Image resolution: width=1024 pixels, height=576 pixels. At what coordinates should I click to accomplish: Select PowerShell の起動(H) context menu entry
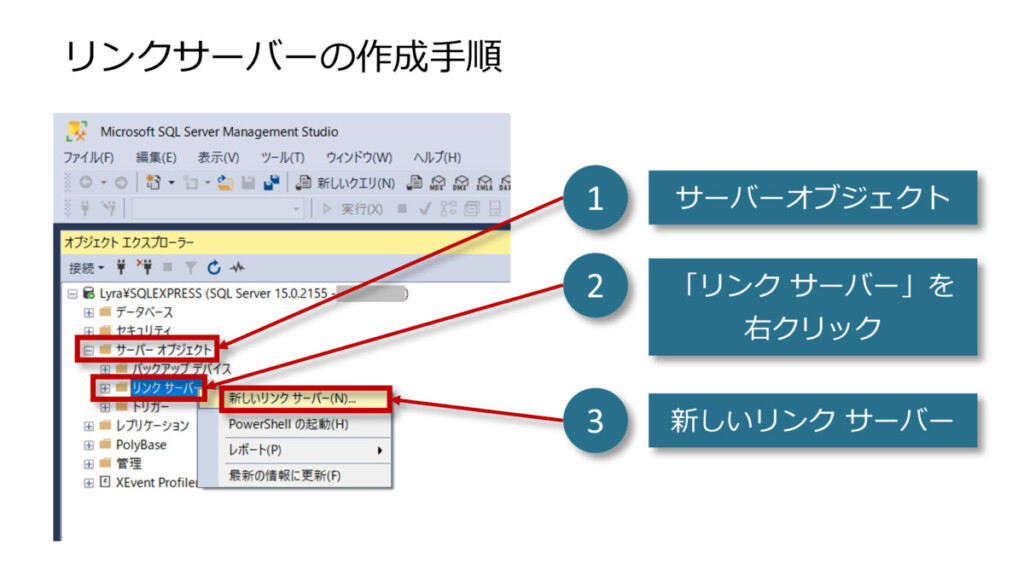288,424
